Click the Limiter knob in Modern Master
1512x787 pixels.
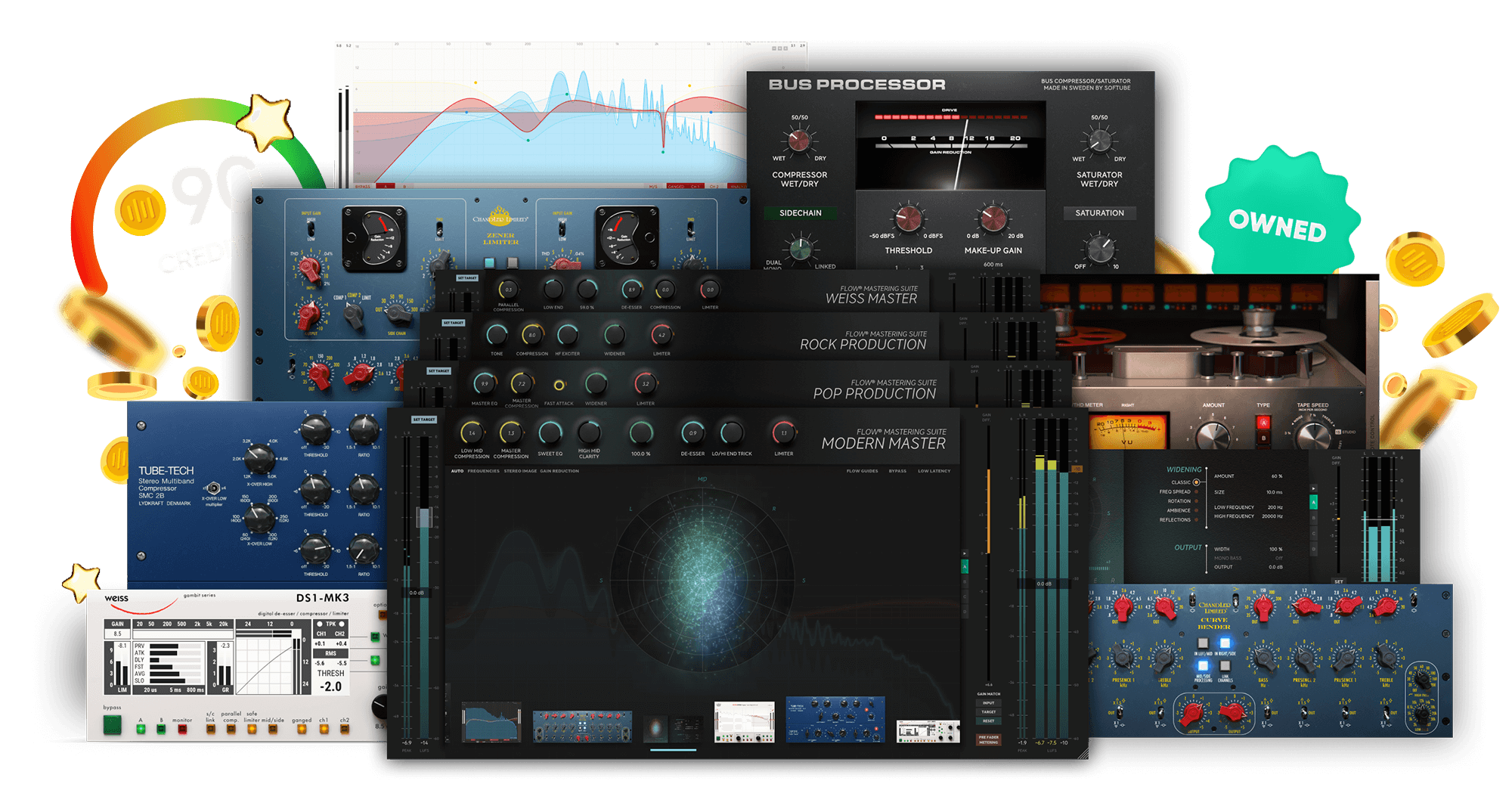(x=783, y=433)
